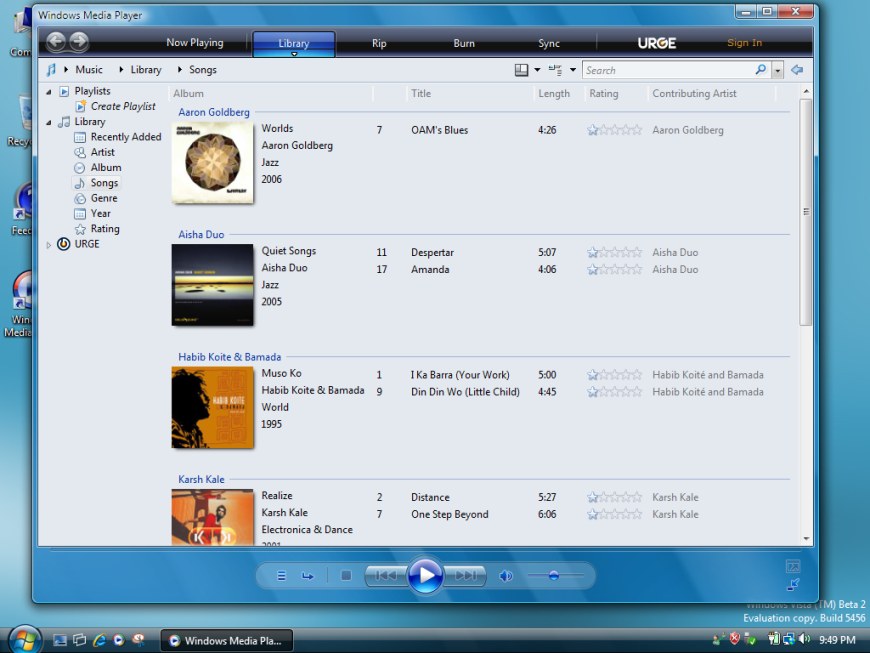Click in the Search field
Viewport: 870px width, 653px height.
pos(667,70)
